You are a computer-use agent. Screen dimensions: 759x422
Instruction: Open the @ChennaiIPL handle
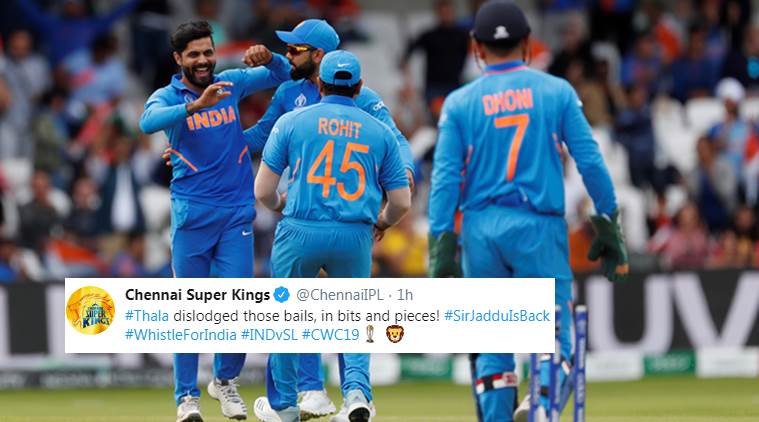tap(339, 294)
